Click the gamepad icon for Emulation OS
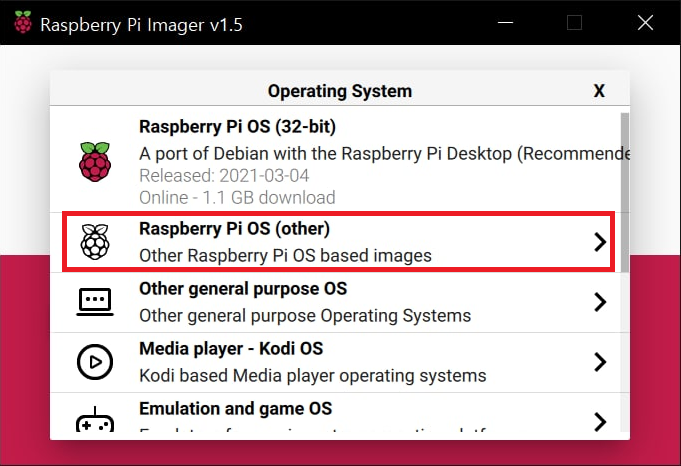Screen dimensions: 681x466 [95, 420]
